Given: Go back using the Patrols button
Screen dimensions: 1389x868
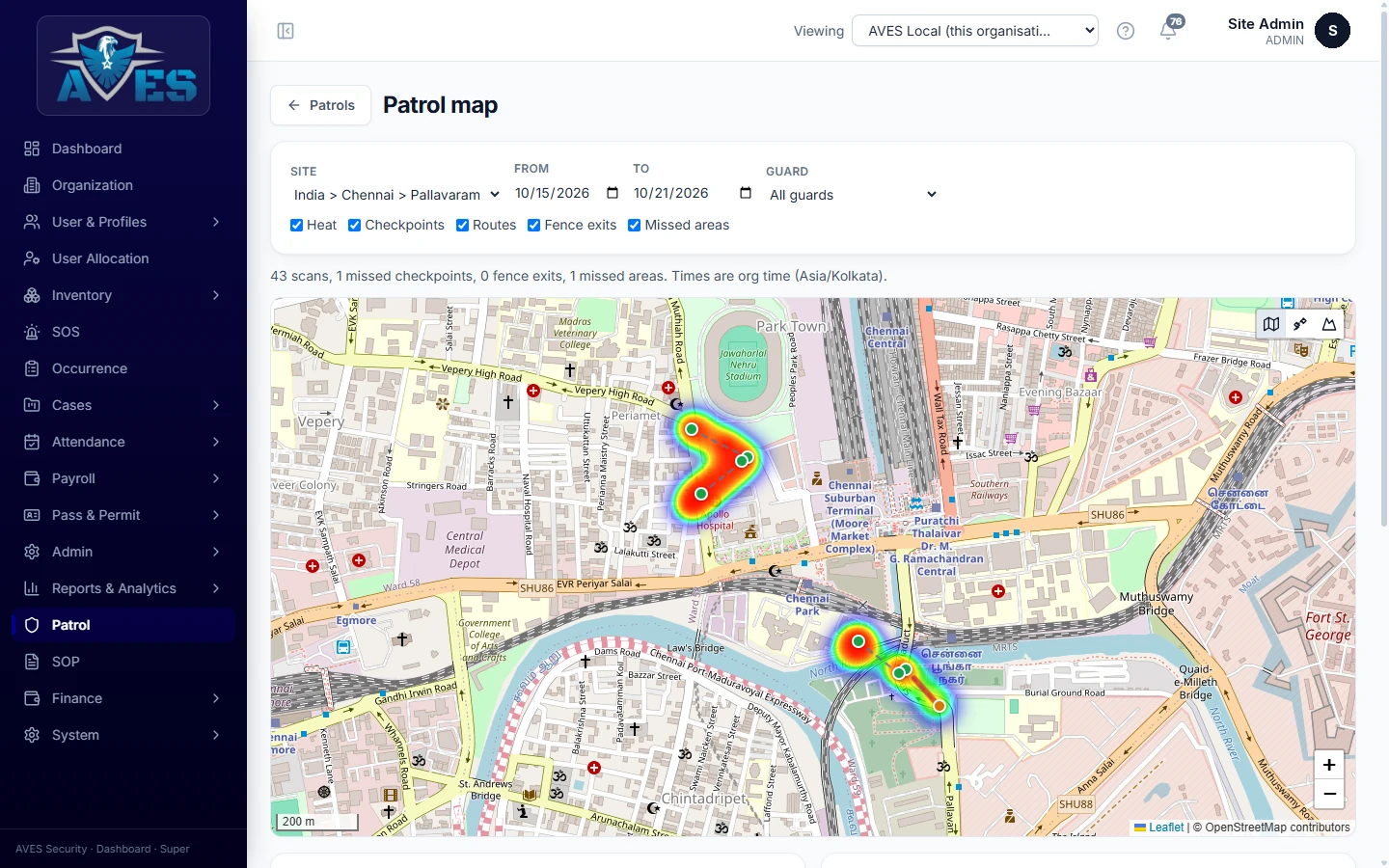Looking at the screenshot, I should 321,105.
